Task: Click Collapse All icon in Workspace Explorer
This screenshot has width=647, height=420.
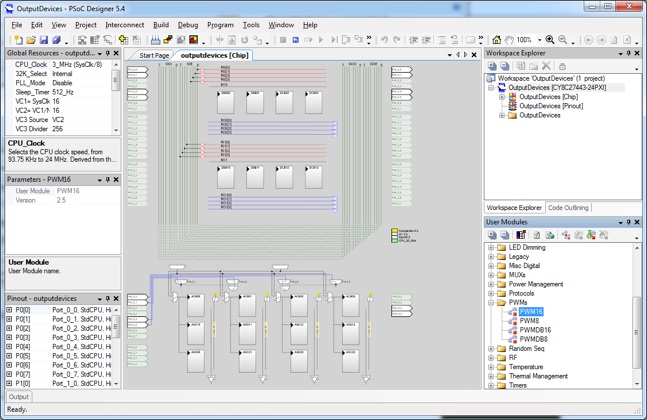Action: pos(505,66)
